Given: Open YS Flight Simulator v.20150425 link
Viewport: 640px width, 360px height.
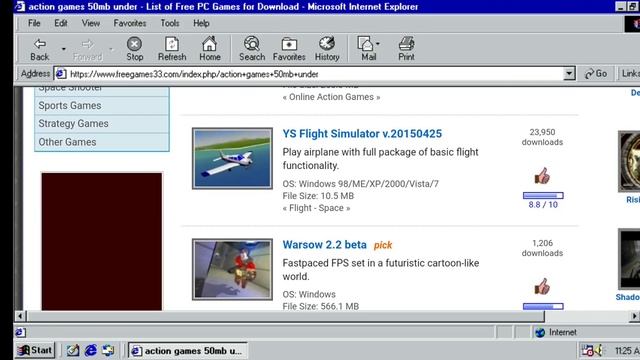Looking at the screenshot, I should (x=362, y=134).
